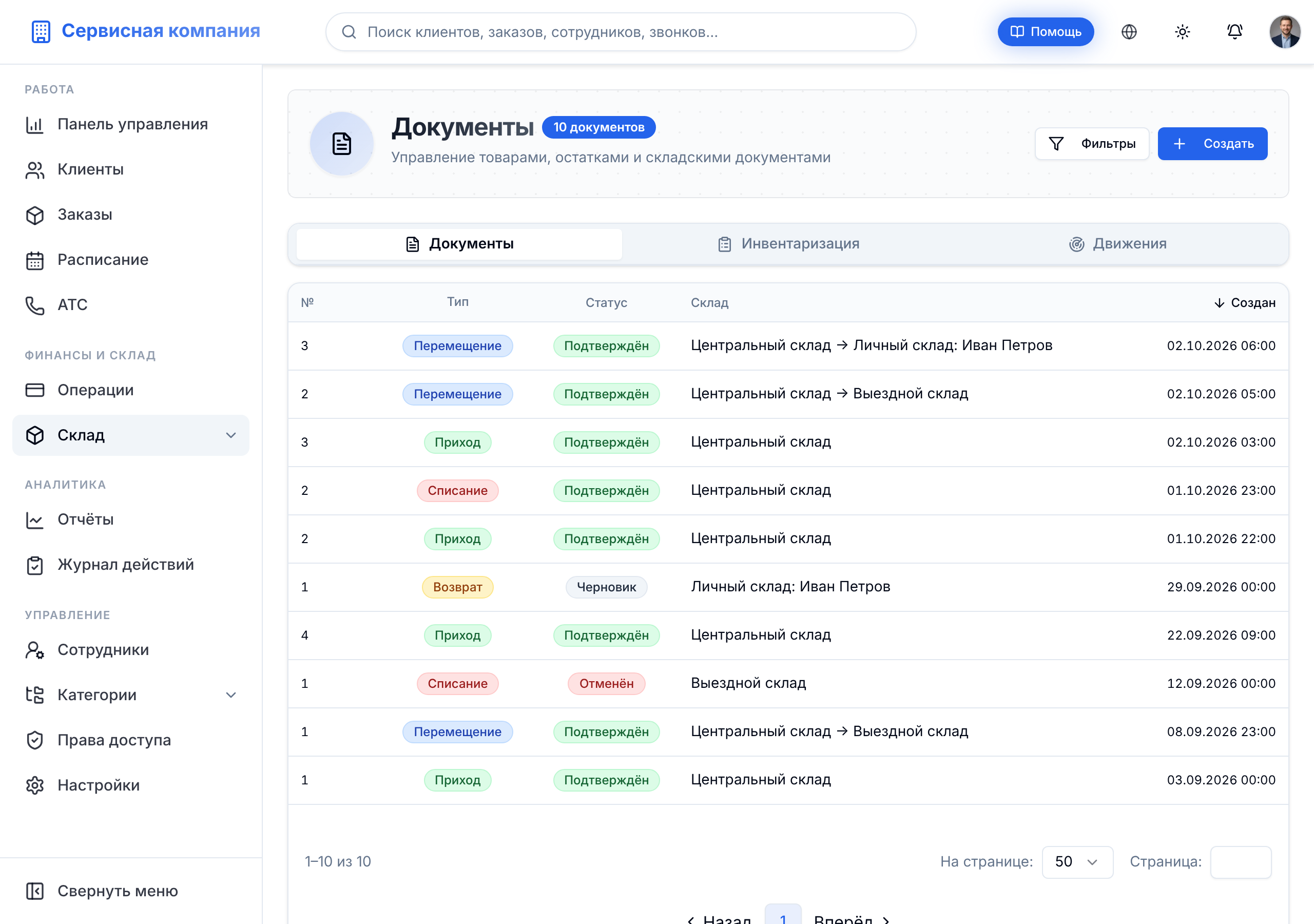
Task: Open the user avatar menu
Action: pos(1284,31)
